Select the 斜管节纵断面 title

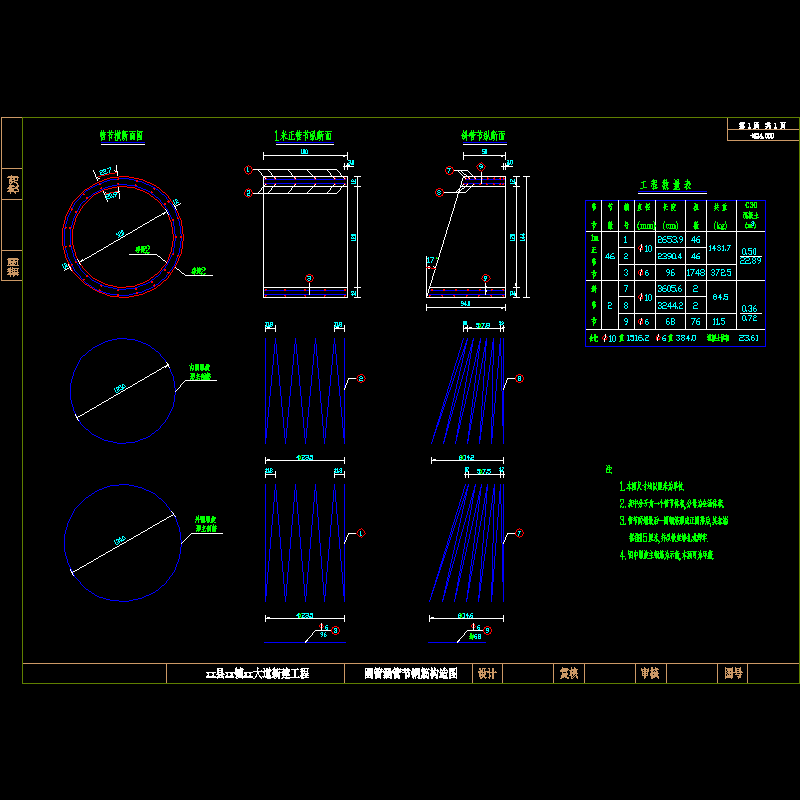click(483, 135)
